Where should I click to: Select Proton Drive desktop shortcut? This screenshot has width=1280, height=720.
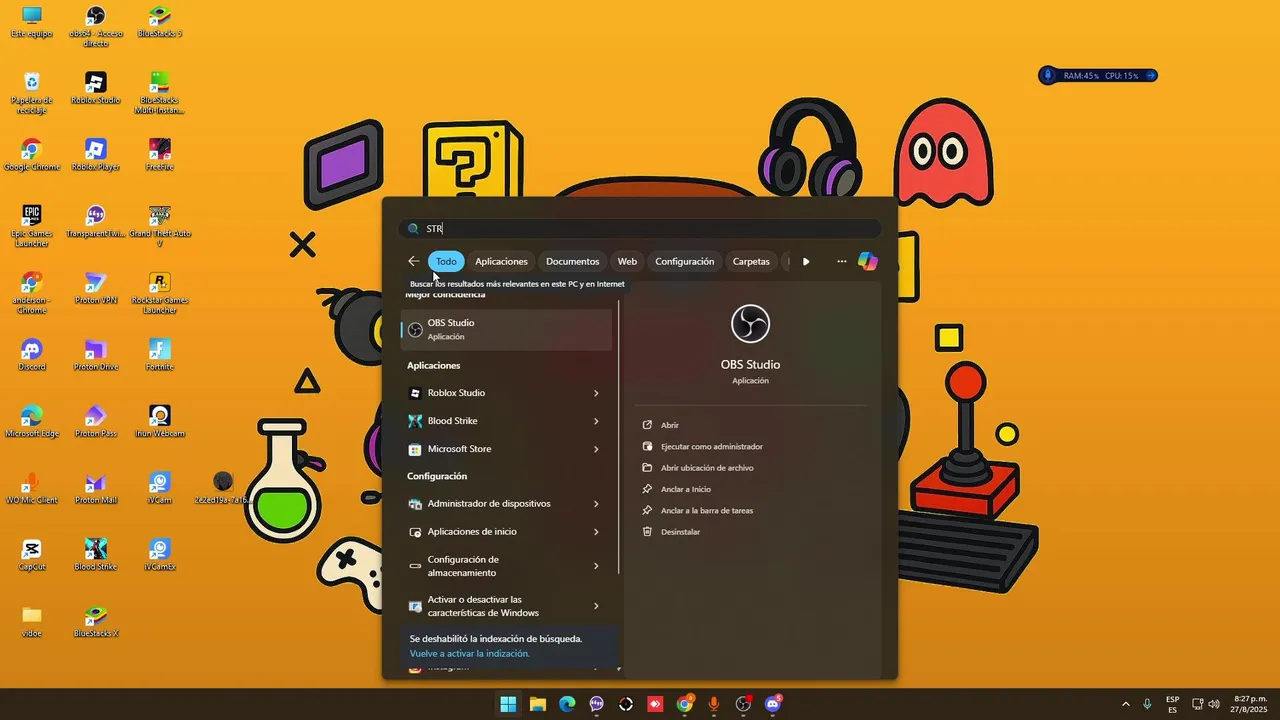[x=95, y=355]
